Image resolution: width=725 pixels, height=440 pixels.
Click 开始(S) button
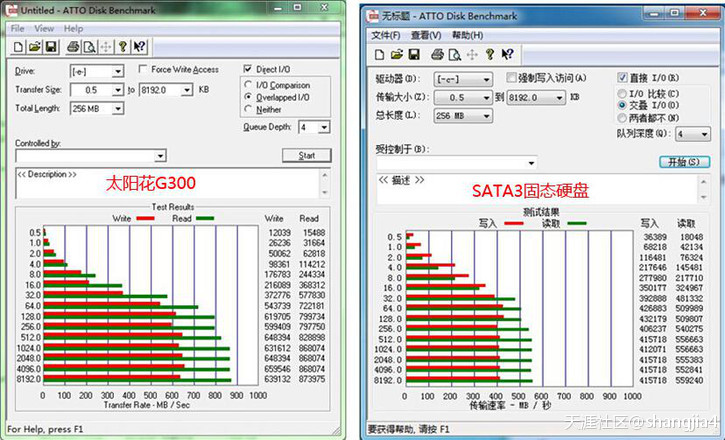coord(684,162)
